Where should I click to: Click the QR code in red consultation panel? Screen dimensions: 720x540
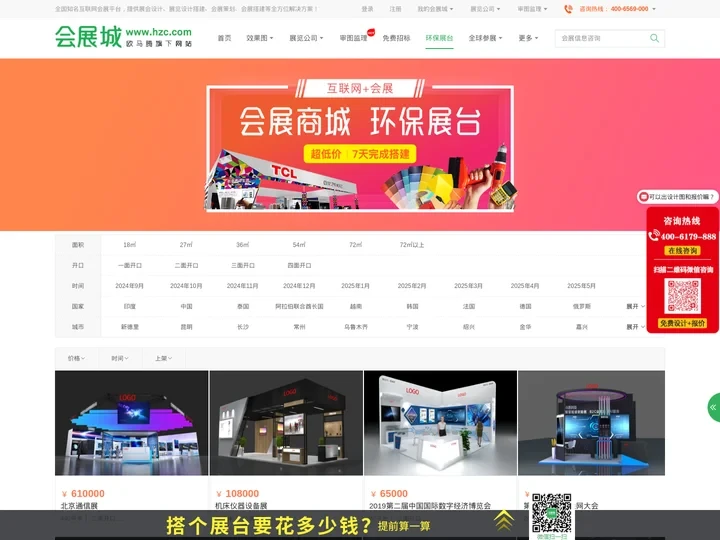683,296
